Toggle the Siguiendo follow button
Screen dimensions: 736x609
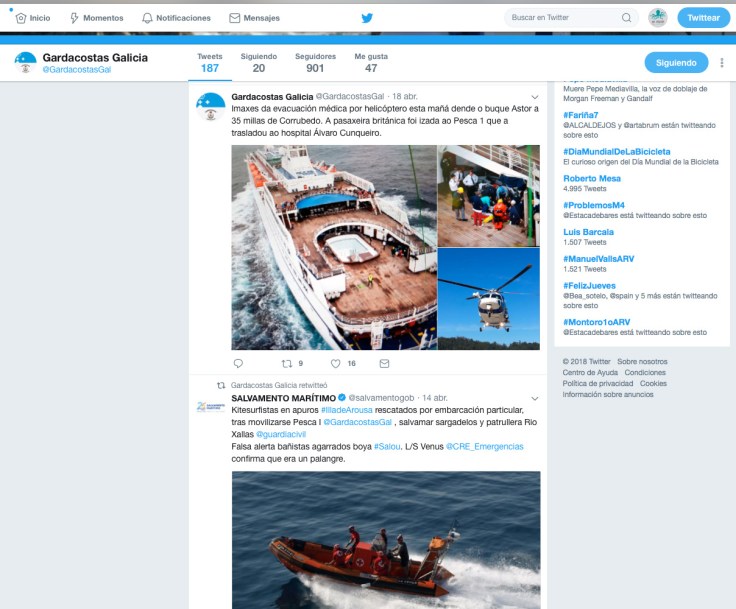click(675, 63)
